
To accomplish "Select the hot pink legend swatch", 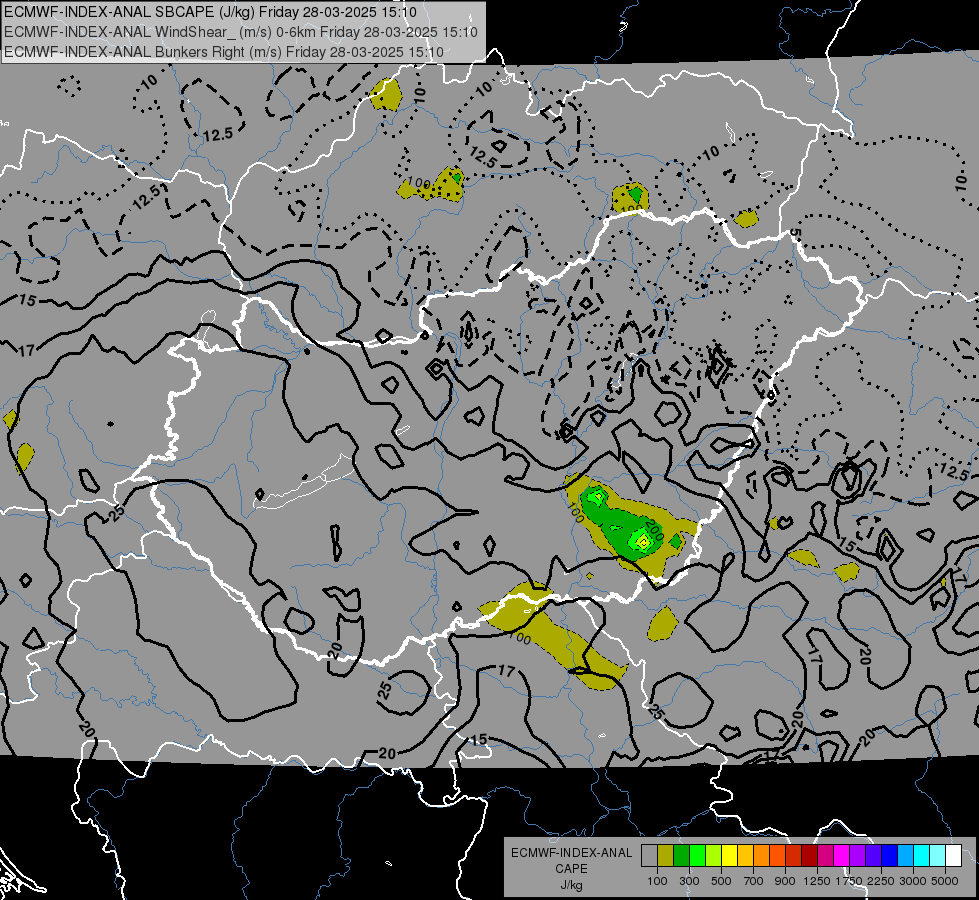I will tap(825, 856).
